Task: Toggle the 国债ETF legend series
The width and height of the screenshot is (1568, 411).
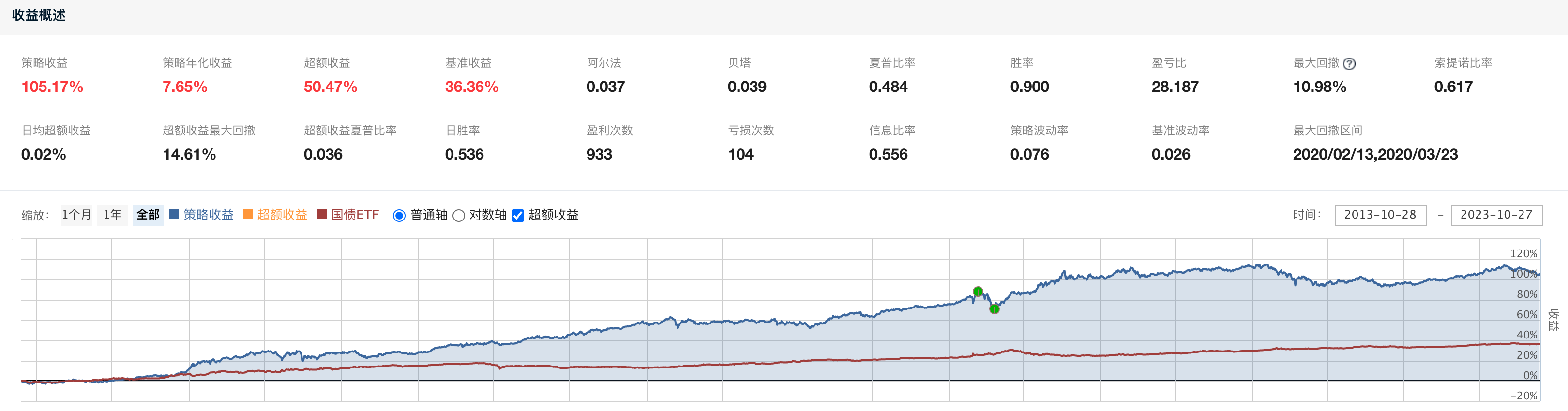Action: pyautogui.click(x=355, y=215)
